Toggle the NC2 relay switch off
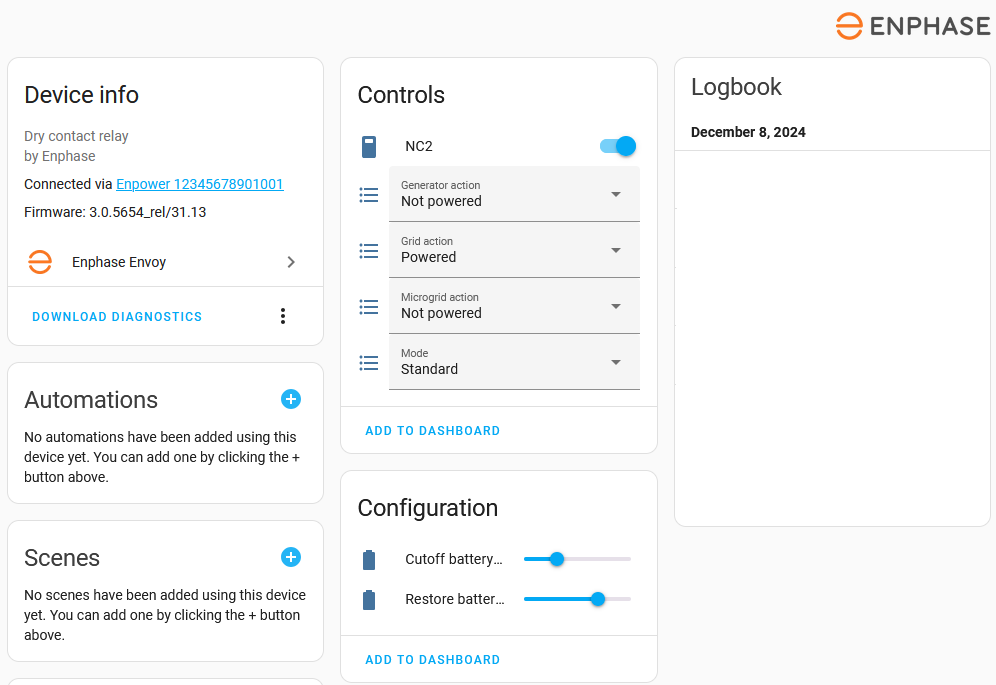This screenshot has width=996, height=685. point(618,146)
